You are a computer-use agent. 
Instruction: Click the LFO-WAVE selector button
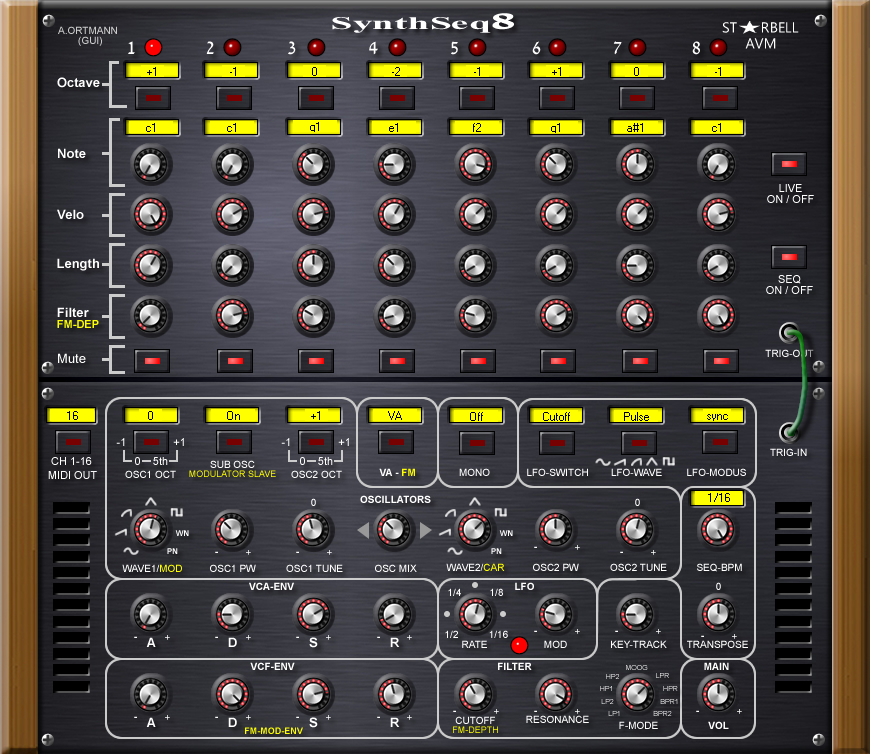[x=639, y=443]
